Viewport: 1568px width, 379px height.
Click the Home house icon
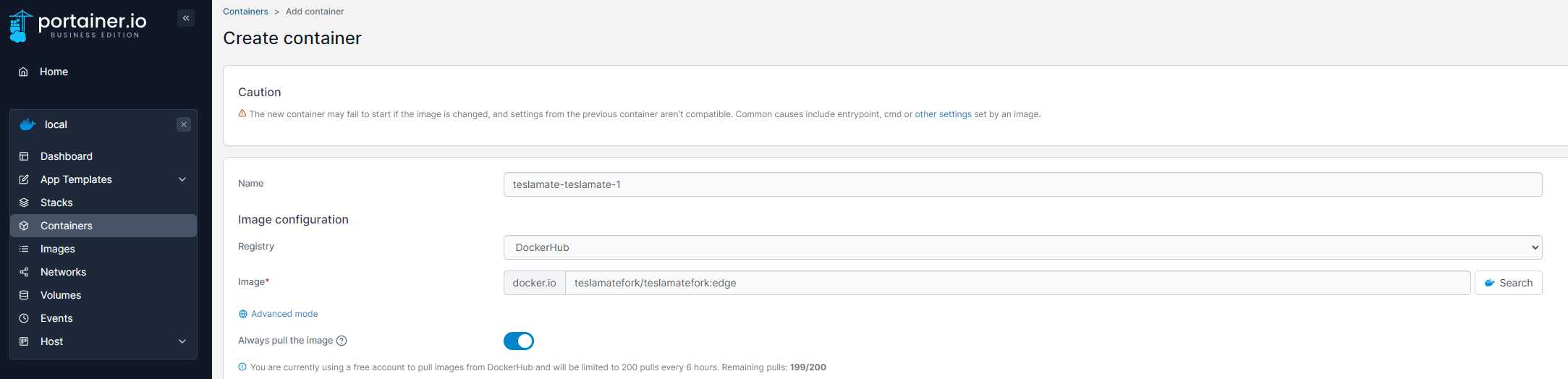(23, 72)
